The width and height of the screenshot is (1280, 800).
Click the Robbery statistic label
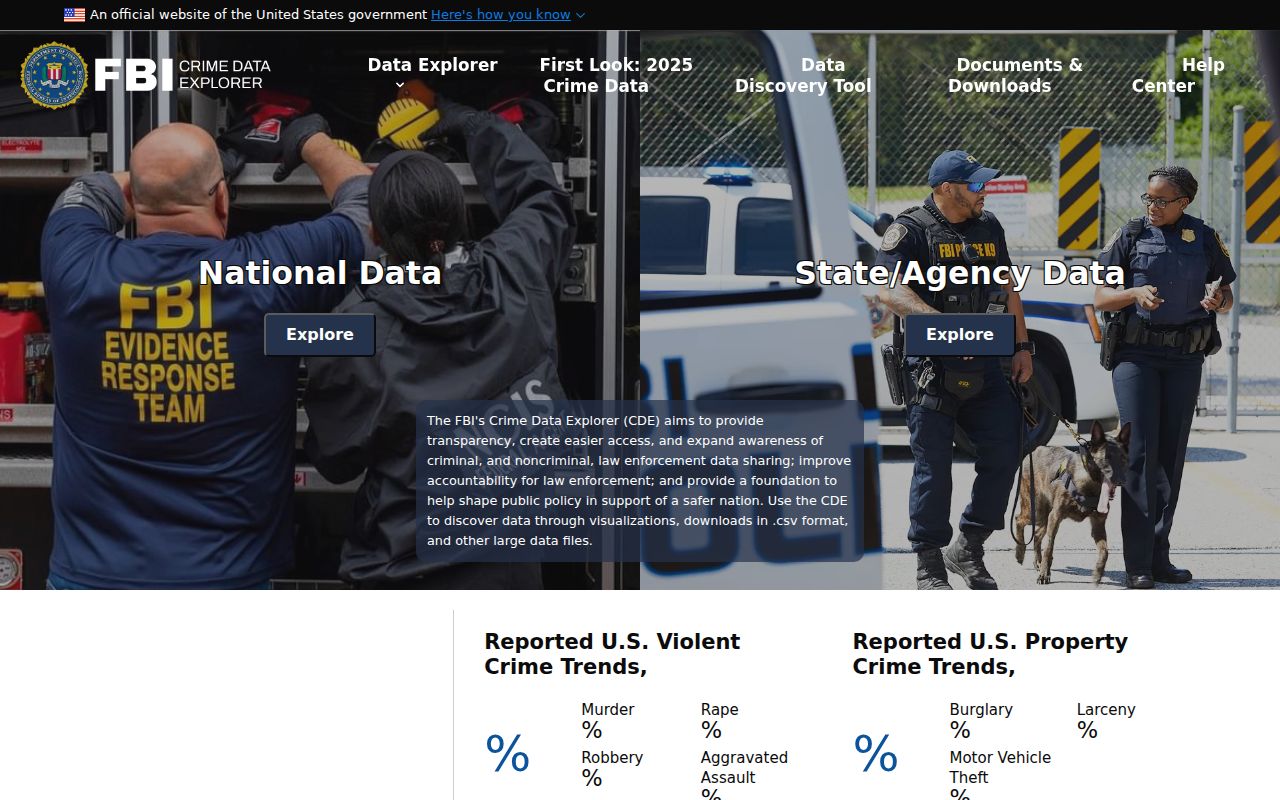612,758
